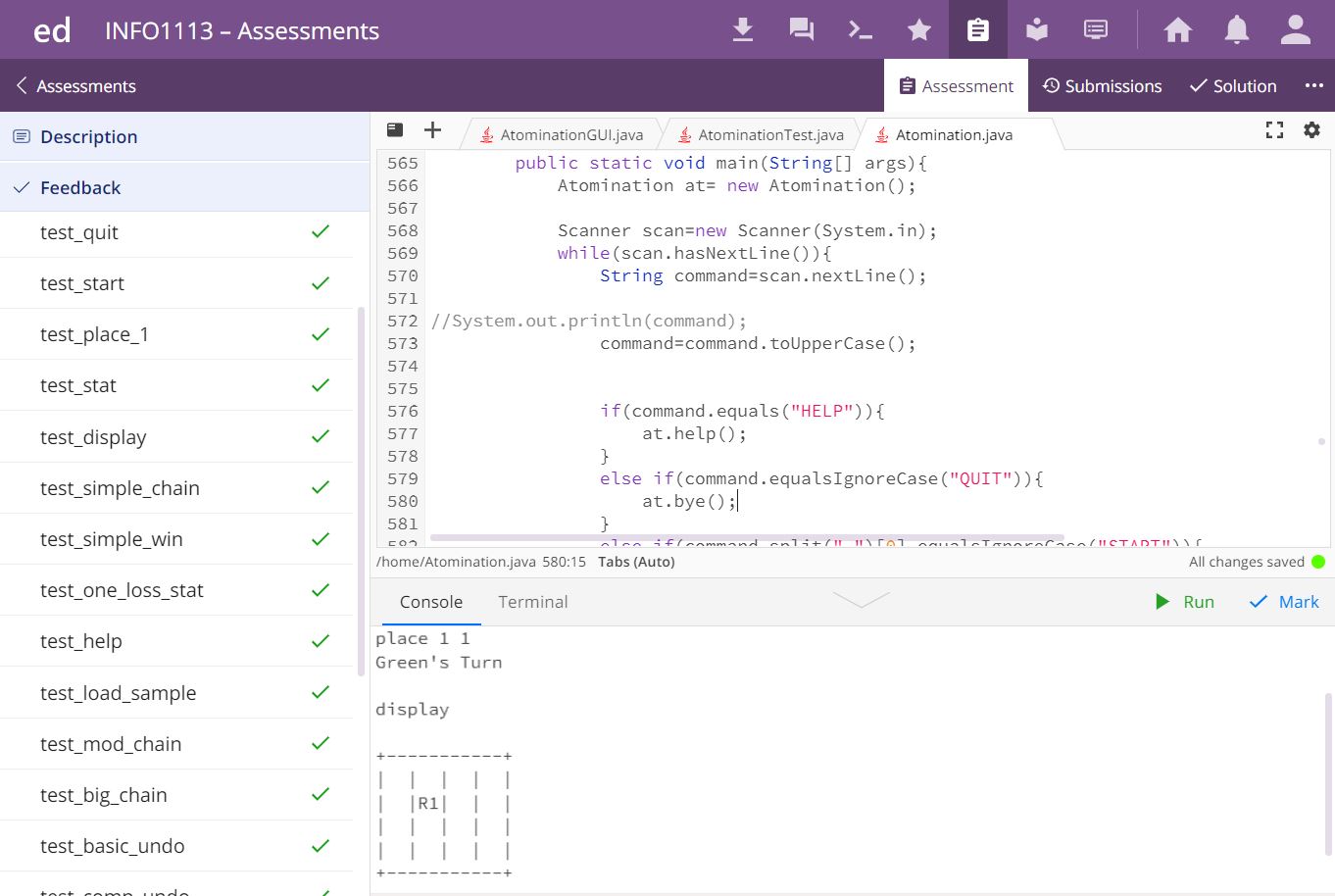The width and height of the screenshot is (1335, 896).
Task: Switch to the Terminal tab
Action: pos(532,602)
